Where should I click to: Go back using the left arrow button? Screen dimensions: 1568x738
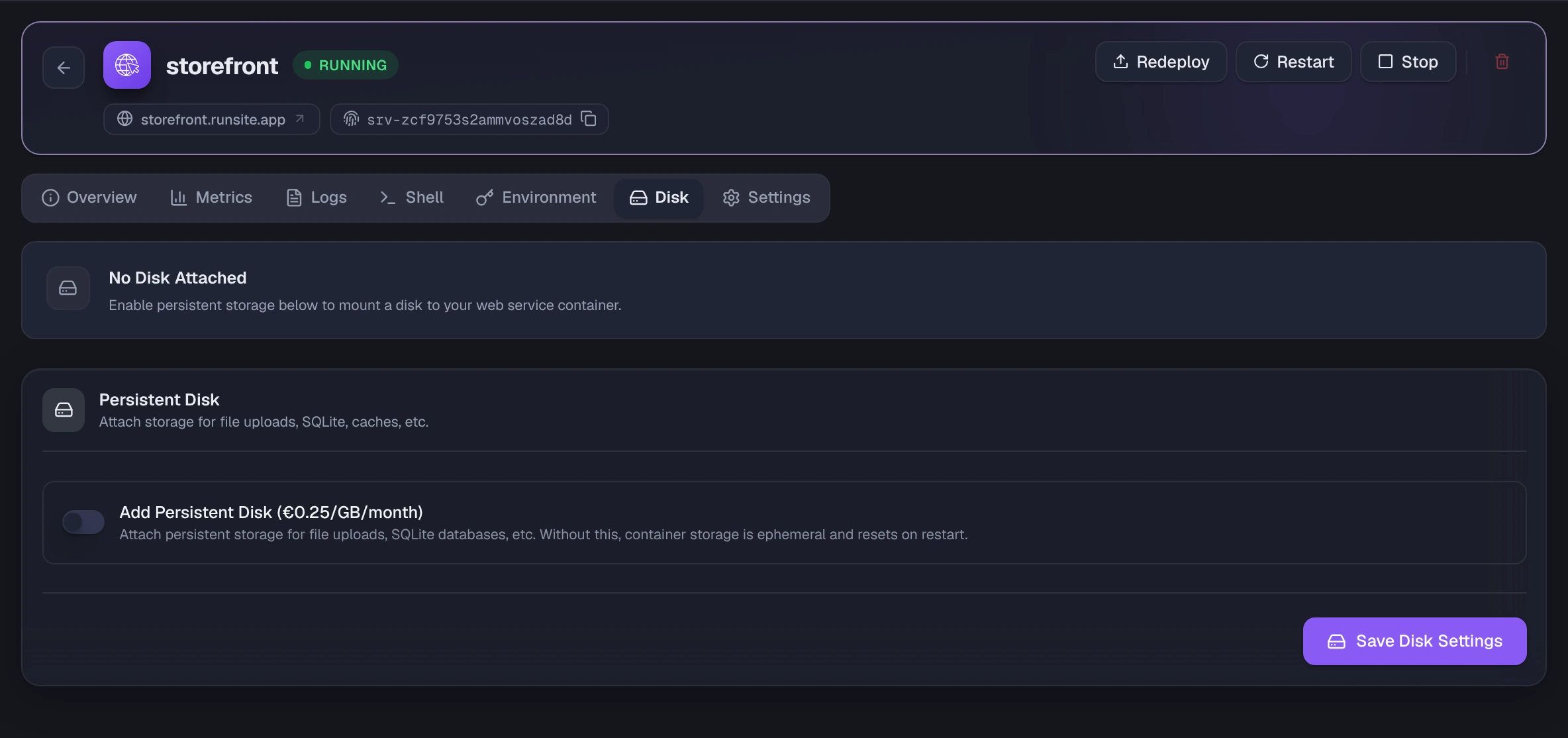[64, 67]
